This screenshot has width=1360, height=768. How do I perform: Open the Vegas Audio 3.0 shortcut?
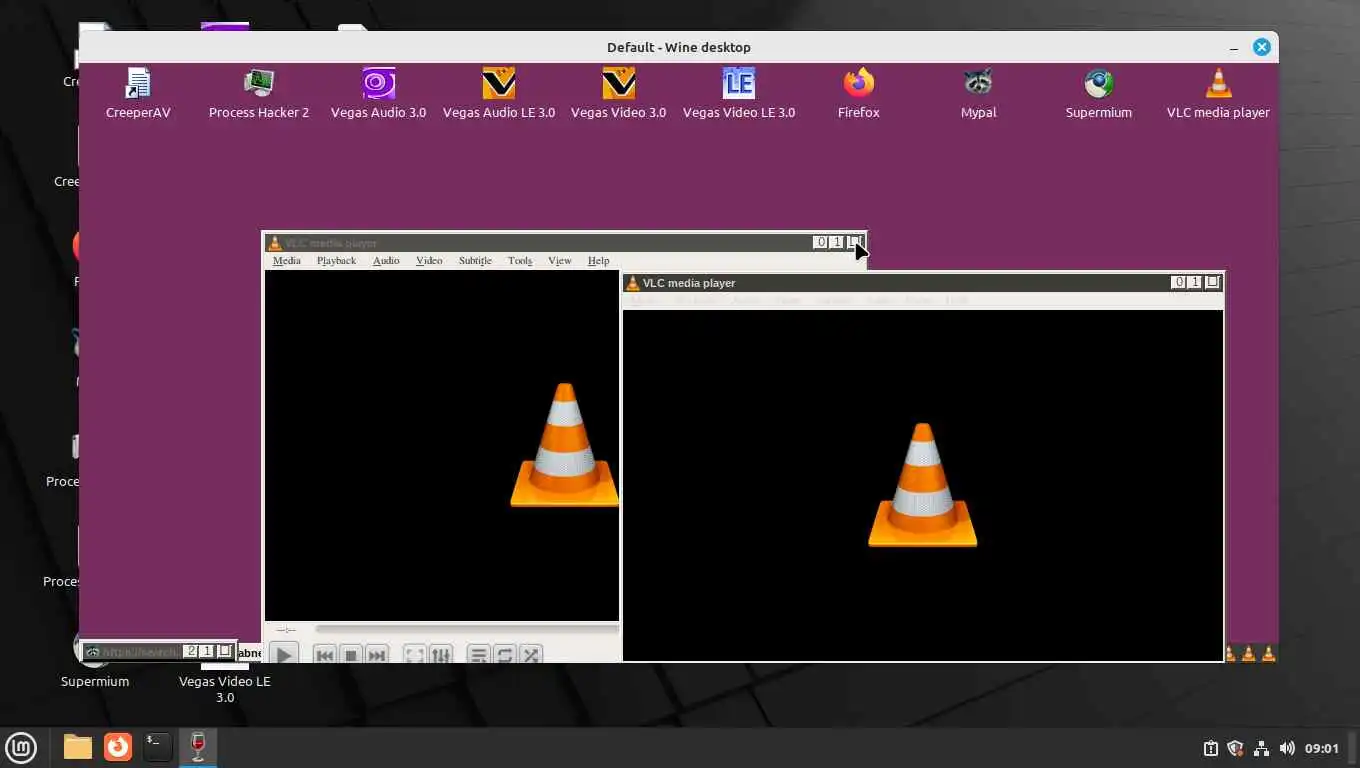(378, 94)
